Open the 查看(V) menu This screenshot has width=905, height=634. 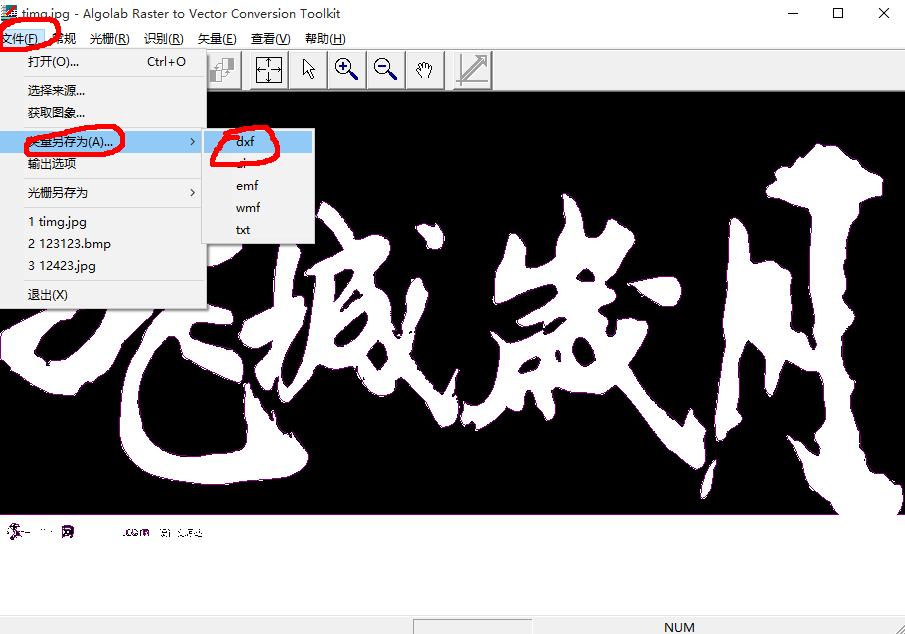pyautogui.click(x=270, y=38)
